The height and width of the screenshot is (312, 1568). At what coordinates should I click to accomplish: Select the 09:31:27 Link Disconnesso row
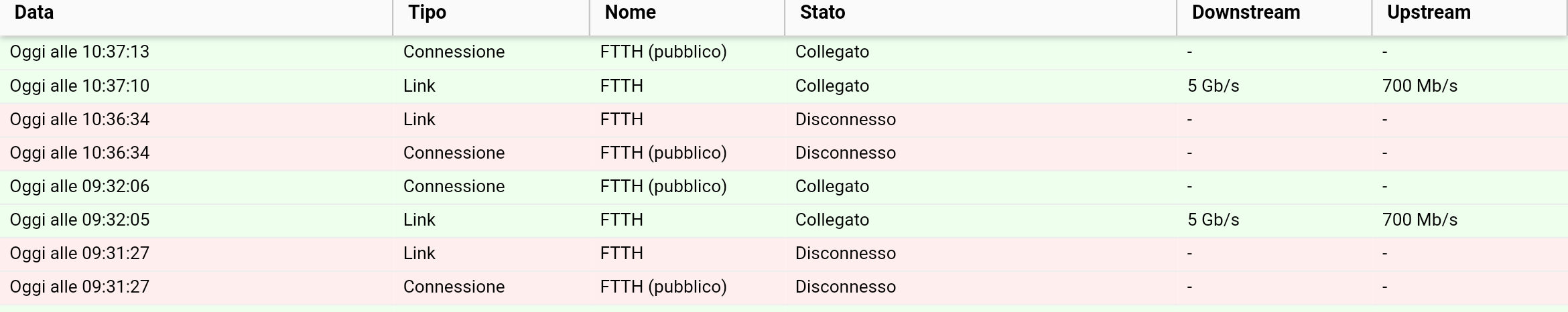point(784,254)
